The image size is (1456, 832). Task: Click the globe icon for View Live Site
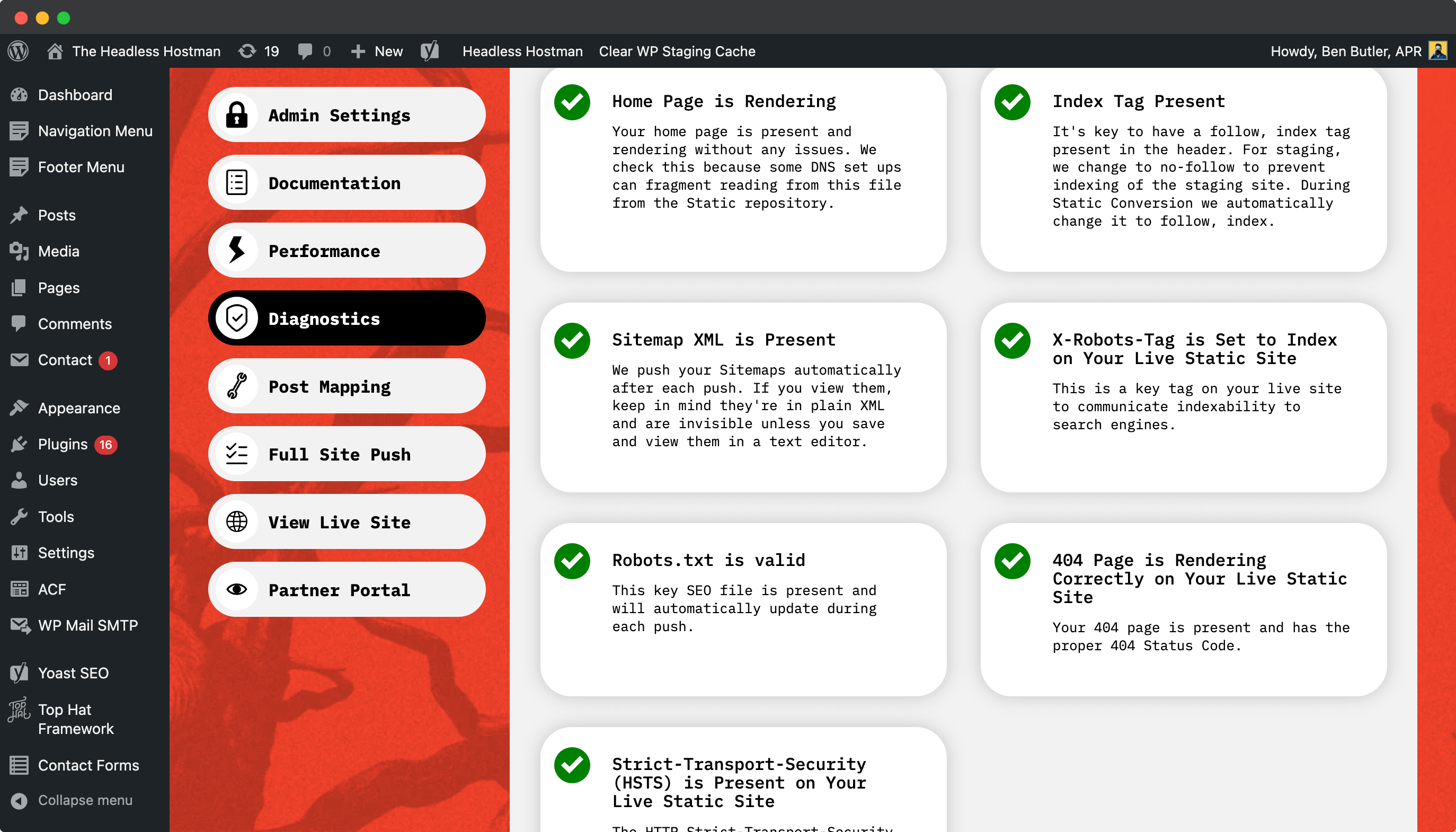coord(236,521)
